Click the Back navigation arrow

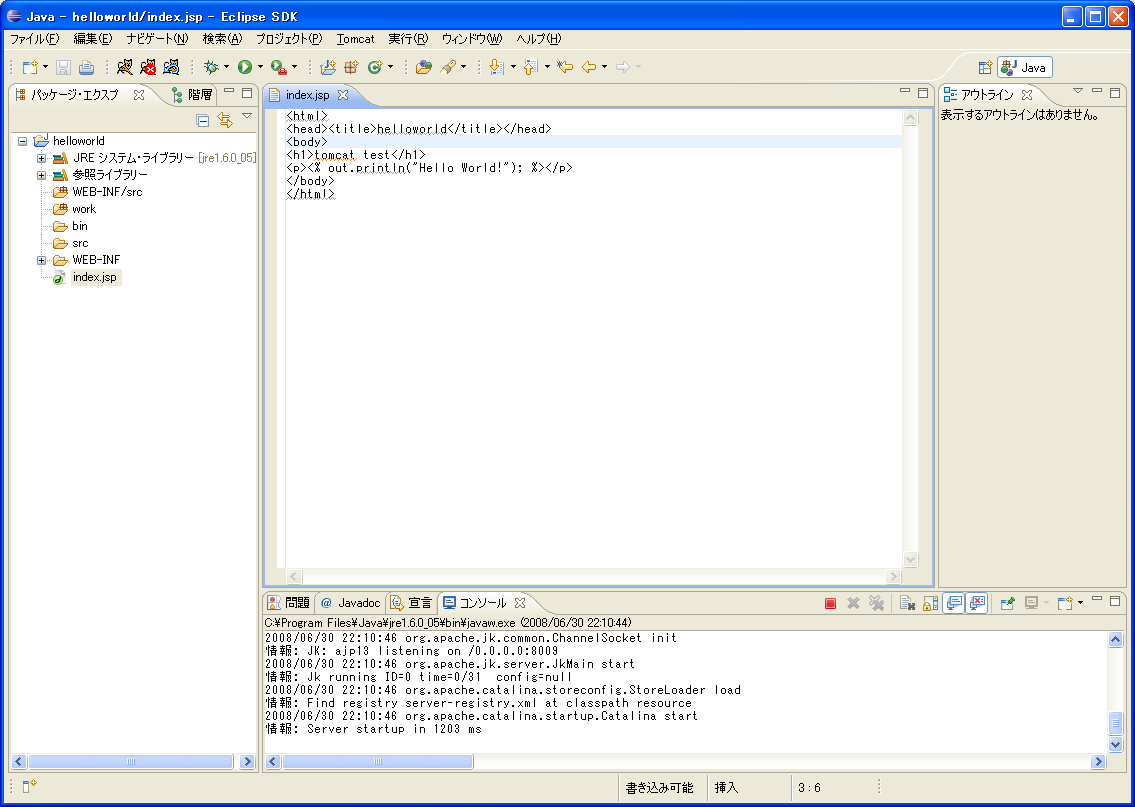pyautogui.click(x=589, y=67)
